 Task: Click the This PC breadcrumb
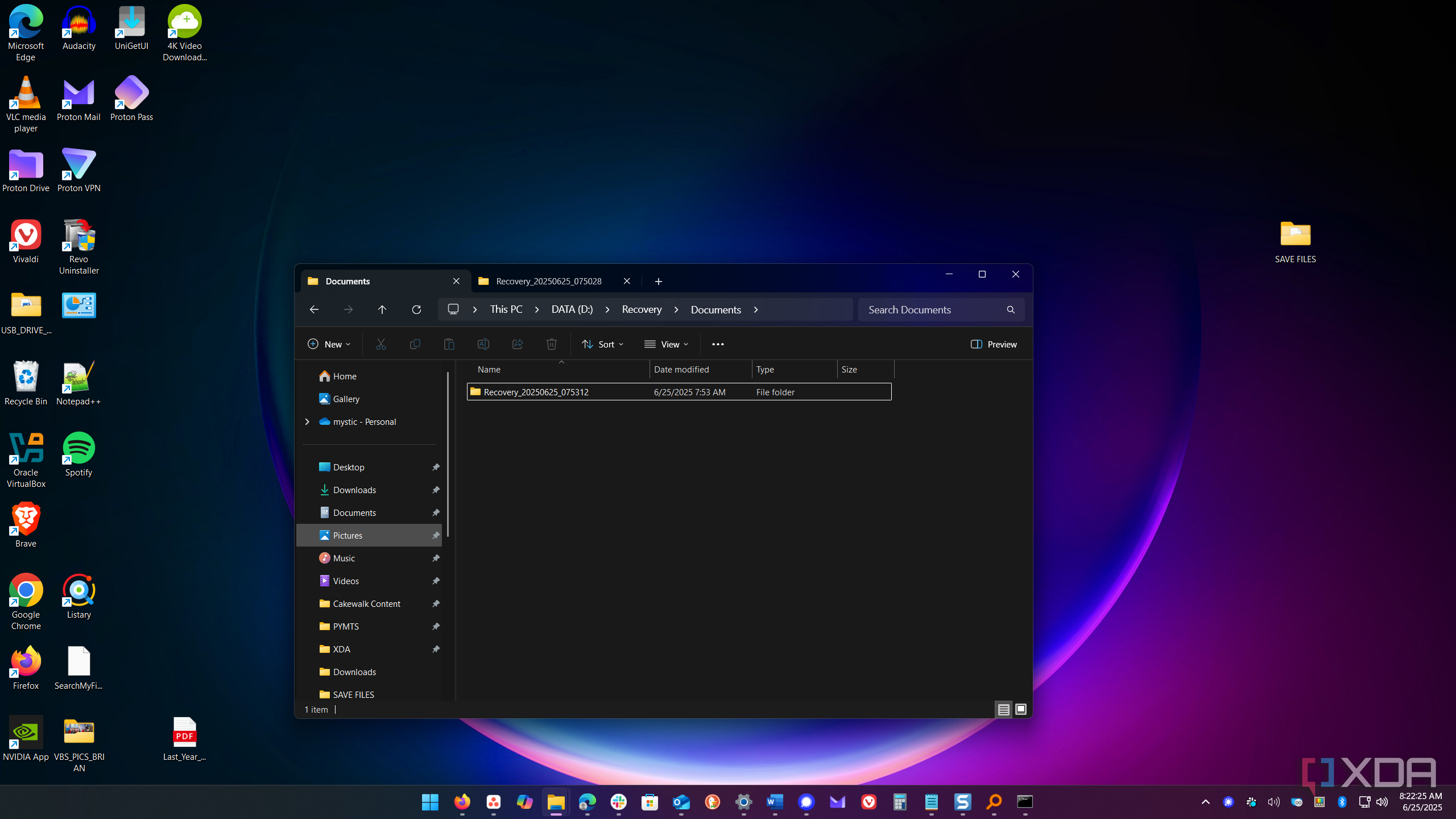[x=506, y=309]
